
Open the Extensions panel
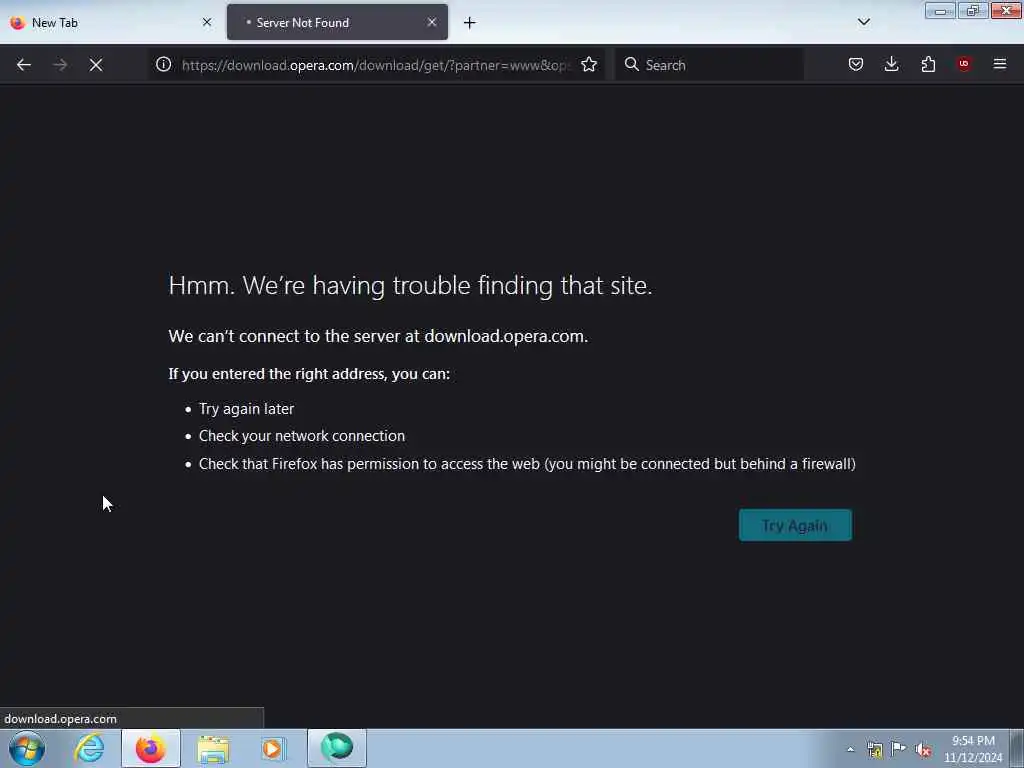pos(928,64)
